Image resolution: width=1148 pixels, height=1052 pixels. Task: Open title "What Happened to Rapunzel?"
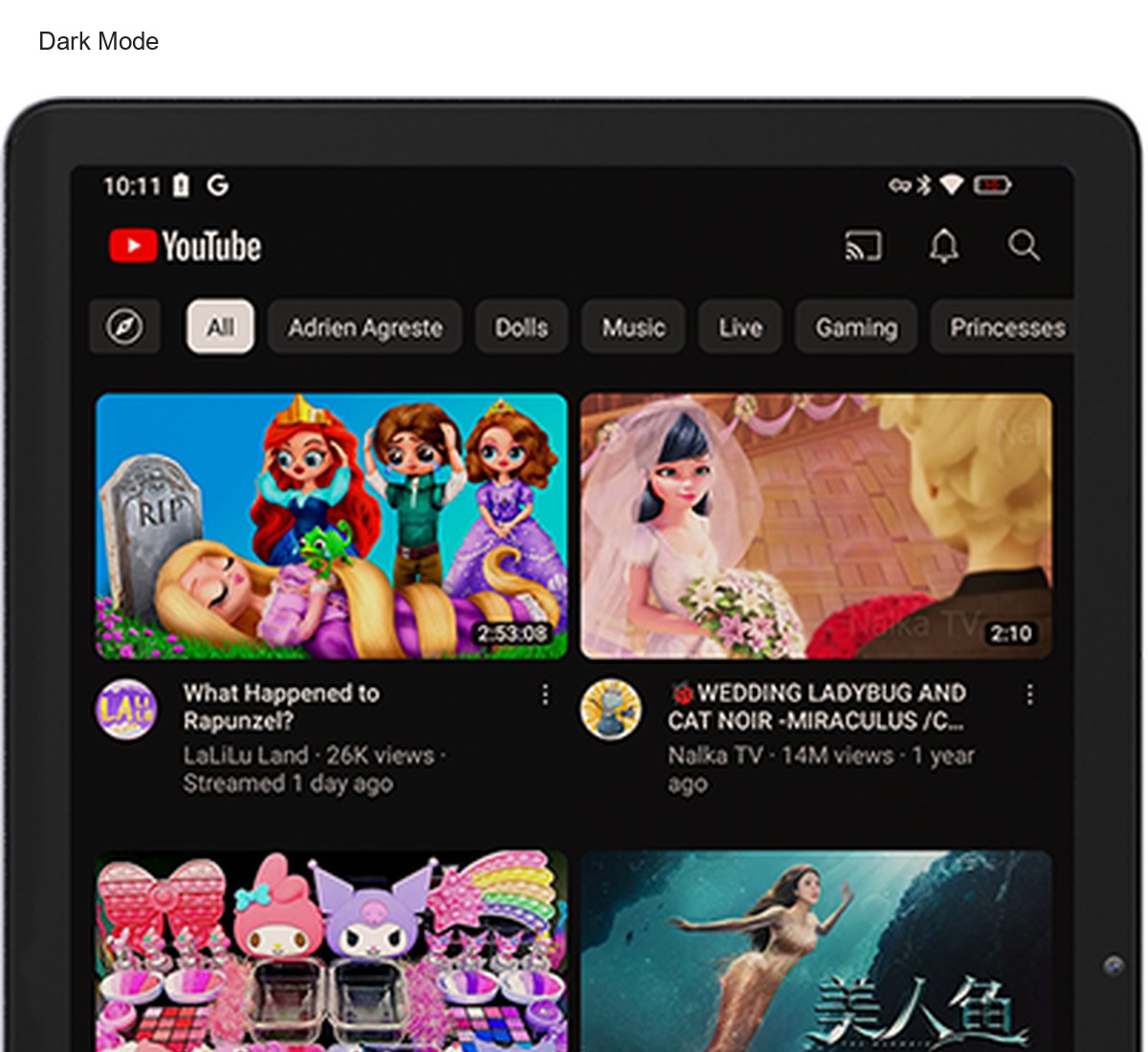(281, 707)
